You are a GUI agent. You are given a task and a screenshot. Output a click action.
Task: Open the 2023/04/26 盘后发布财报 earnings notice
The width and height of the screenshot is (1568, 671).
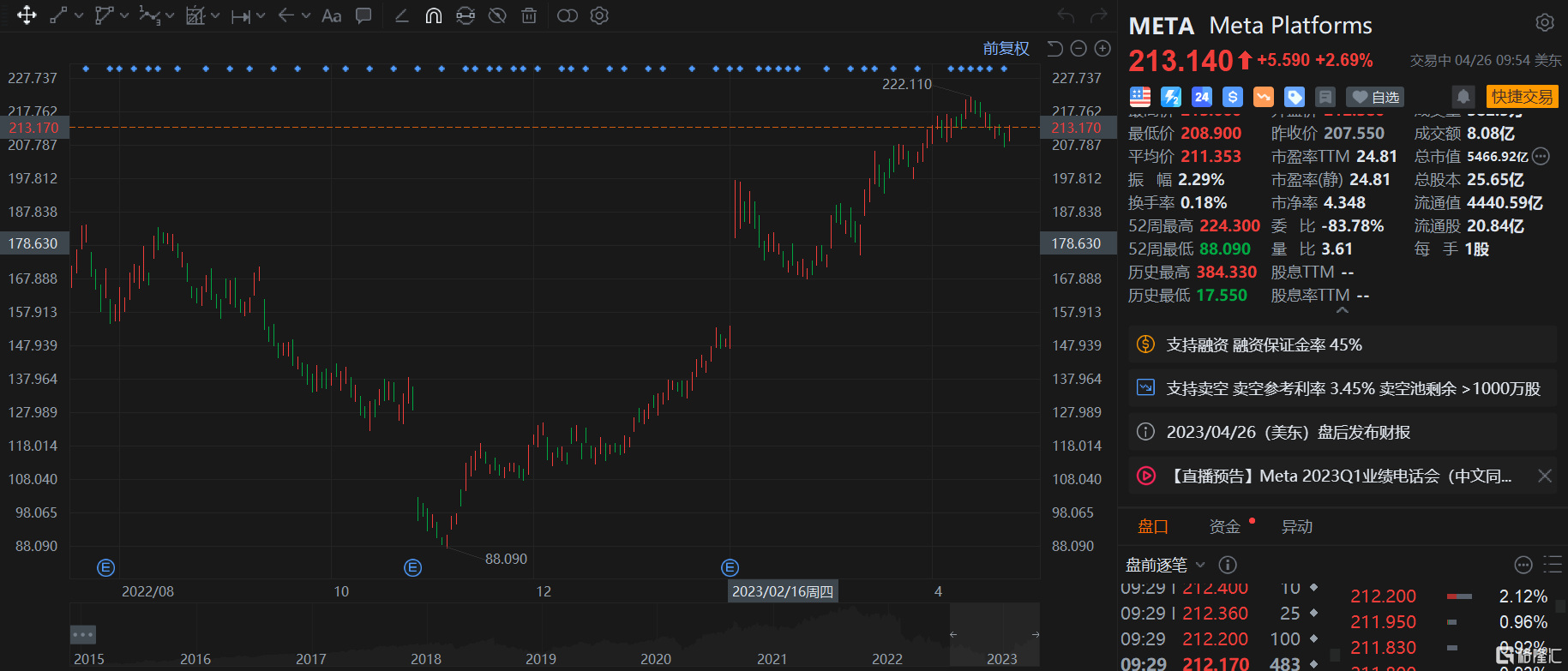[x=1343, y=432]
